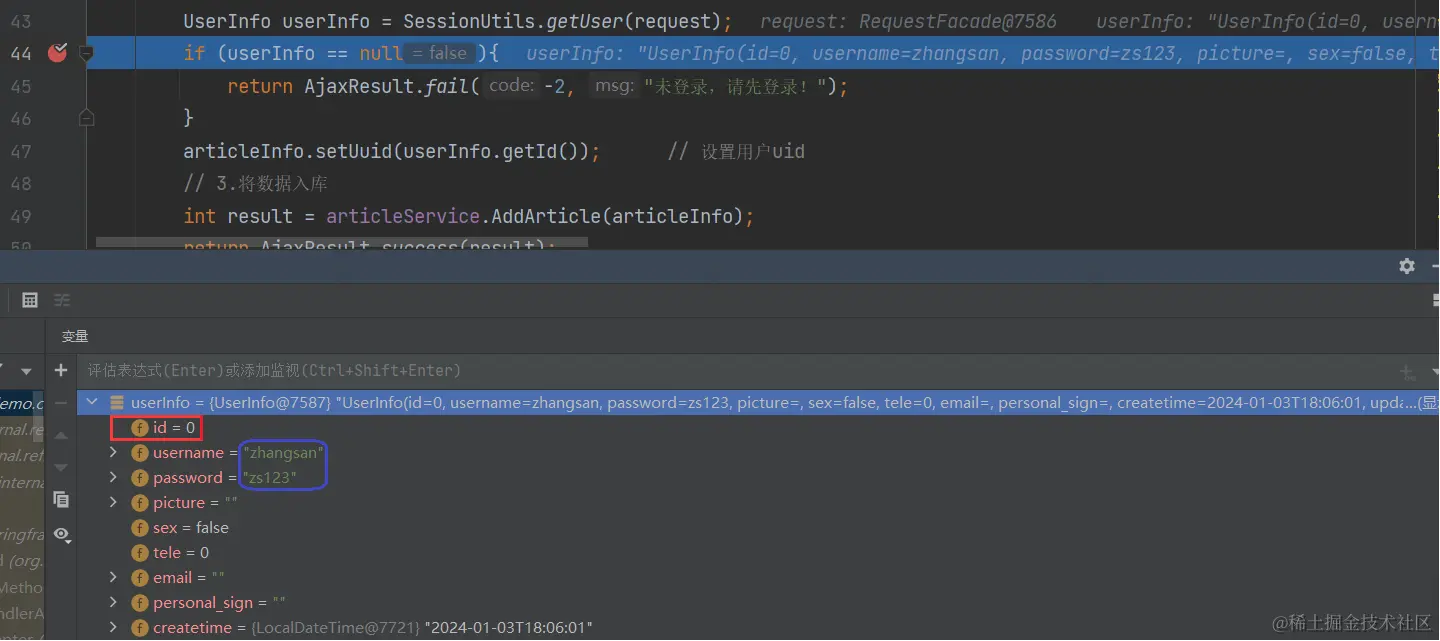Image resolution: width=1440 pixels, height=641 pixels.
Task: Click line number 43 in gutter
Action: pos(21,21)
